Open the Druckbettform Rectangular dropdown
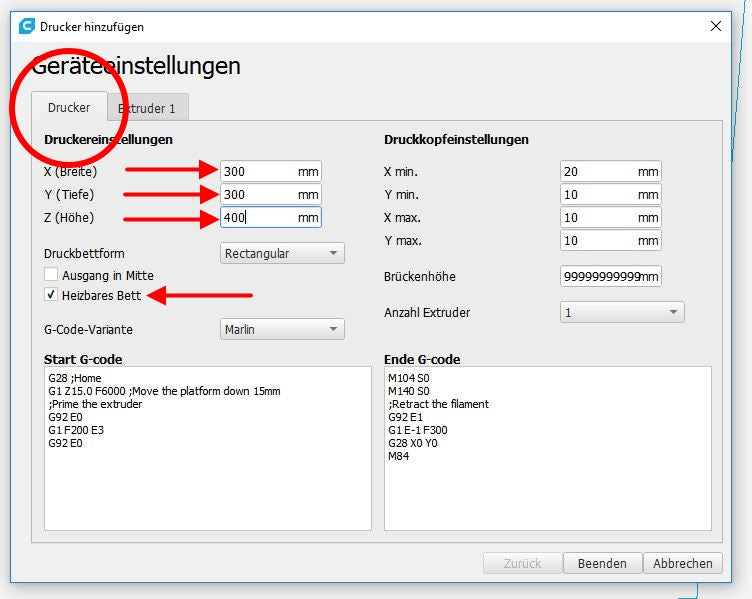Image resolution: width=752 pixels, height=599 pixels. click(x=282, y=253)
